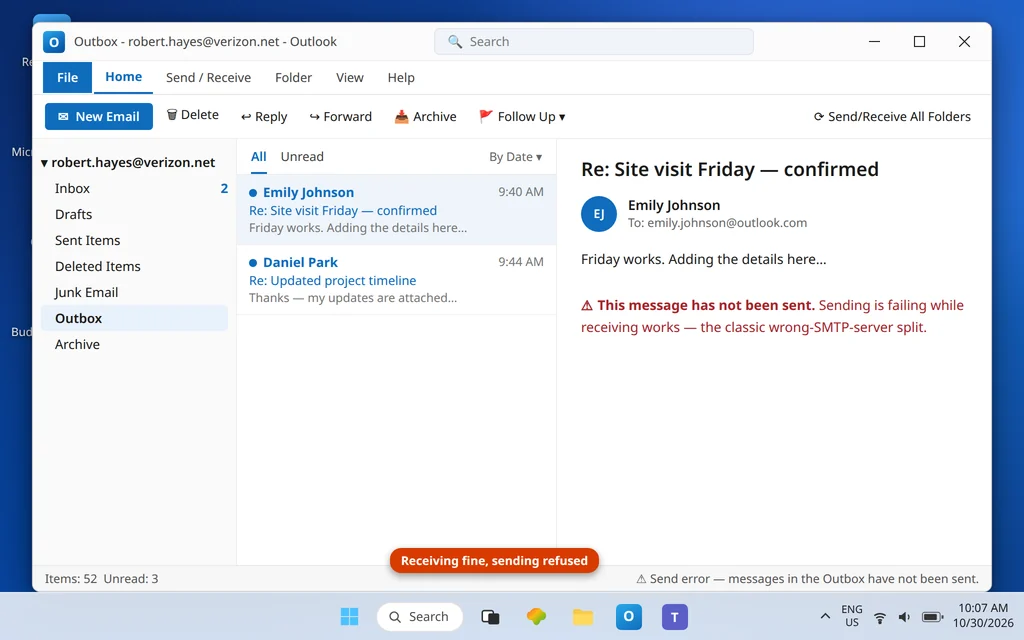The image size is (1024, 640).
Task: Open the File tab
Action: tap(67, 78)
